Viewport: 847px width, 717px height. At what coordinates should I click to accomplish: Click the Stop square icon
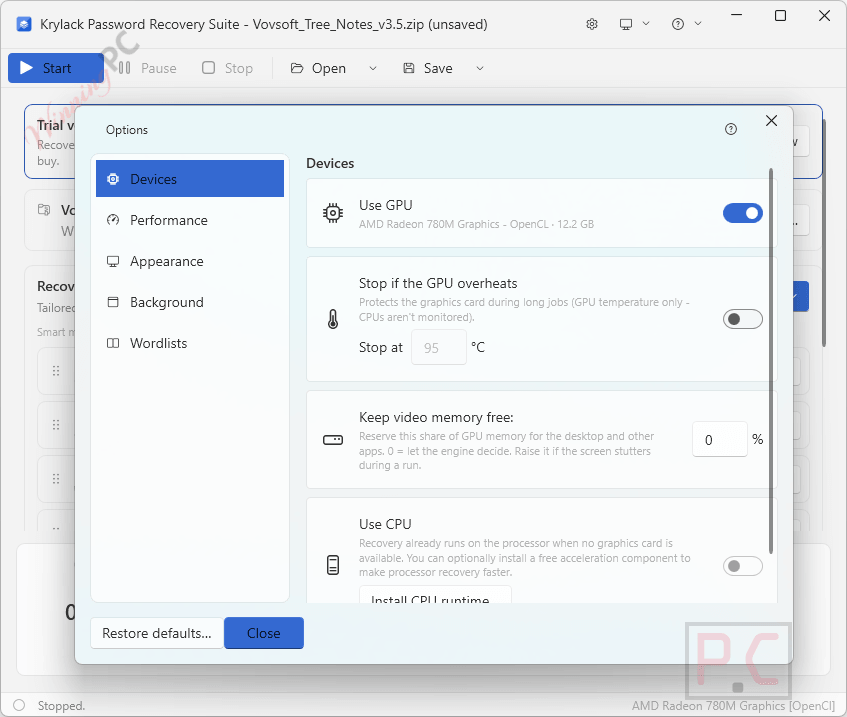coord(209,68)
